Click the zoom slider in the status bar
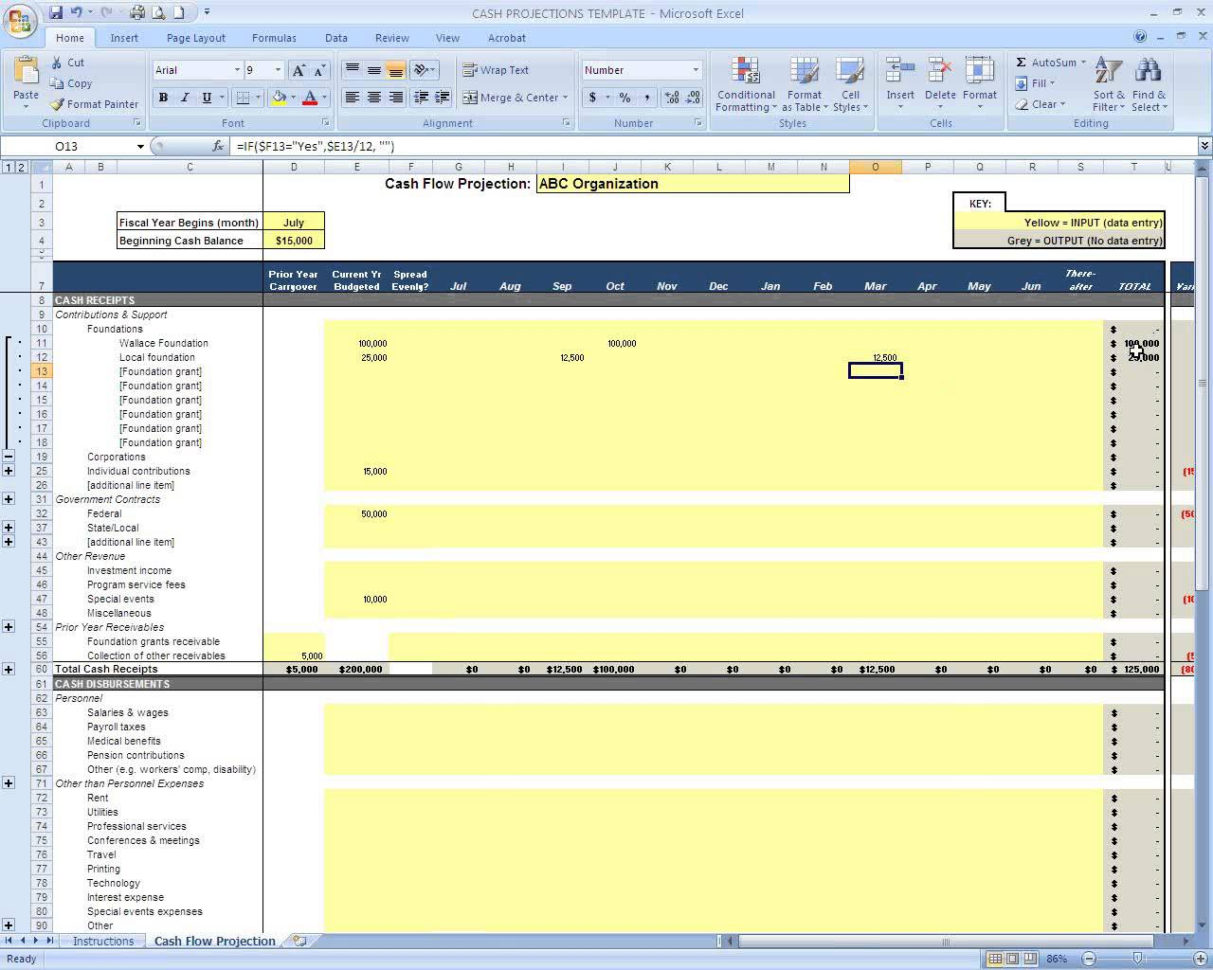 [1137, 958]
